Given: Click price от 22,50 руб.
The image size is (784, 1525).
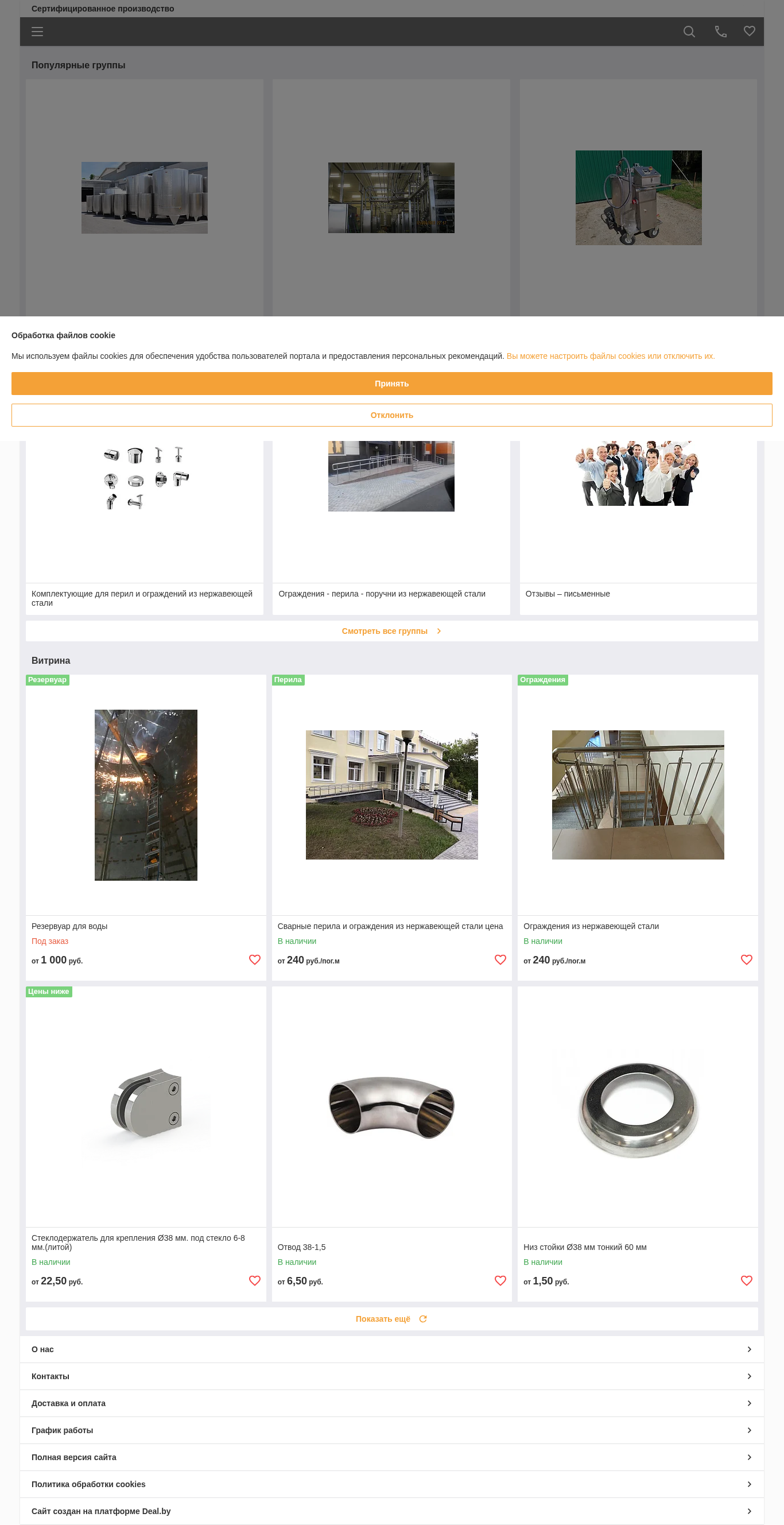Looking at the screenshot, I should tap(57, 1281).
